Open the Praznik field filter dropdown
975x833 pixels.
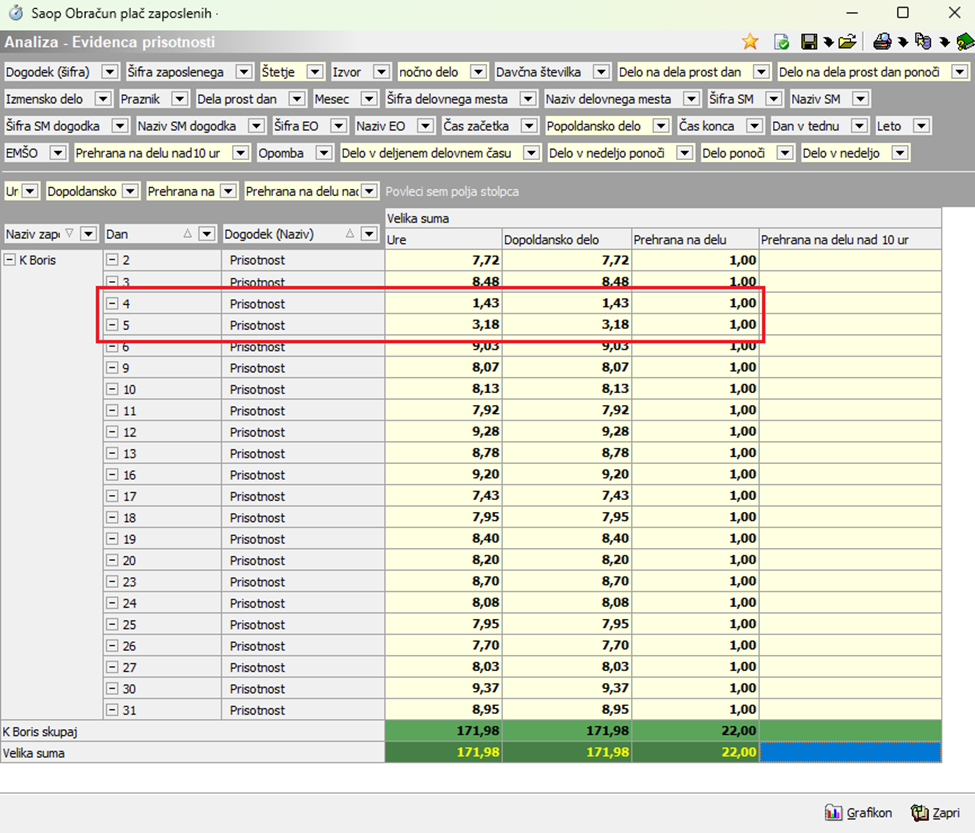click(x=179, y=99)
